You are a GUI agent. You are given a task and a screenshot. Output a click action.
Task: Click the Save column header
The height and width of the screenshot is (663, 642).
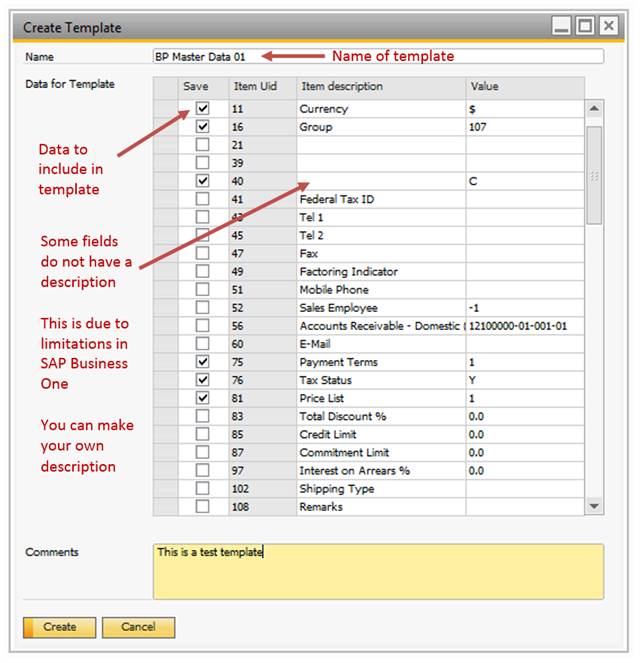tap(203, 87)
